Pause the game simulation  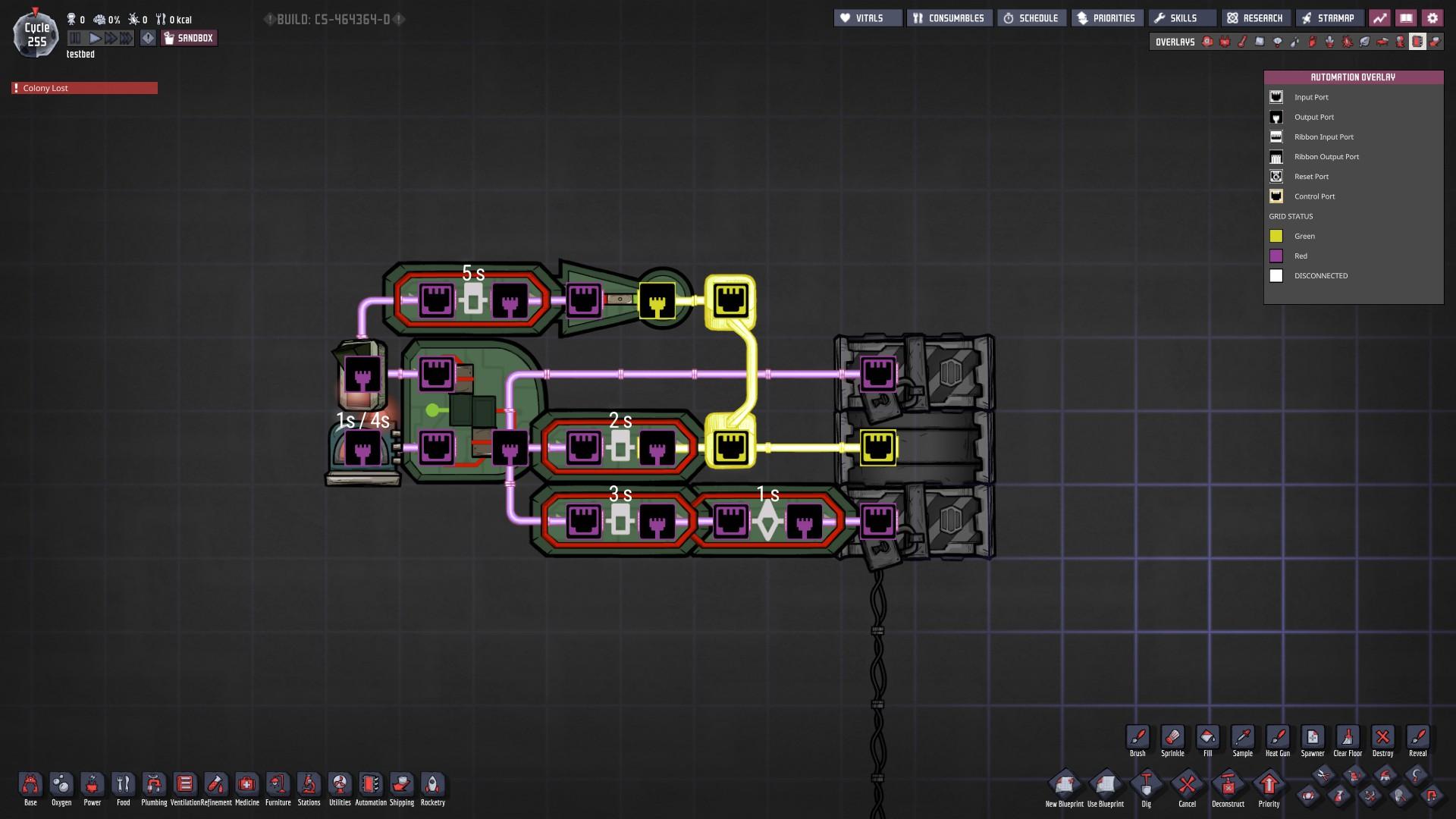click(75, 38)
